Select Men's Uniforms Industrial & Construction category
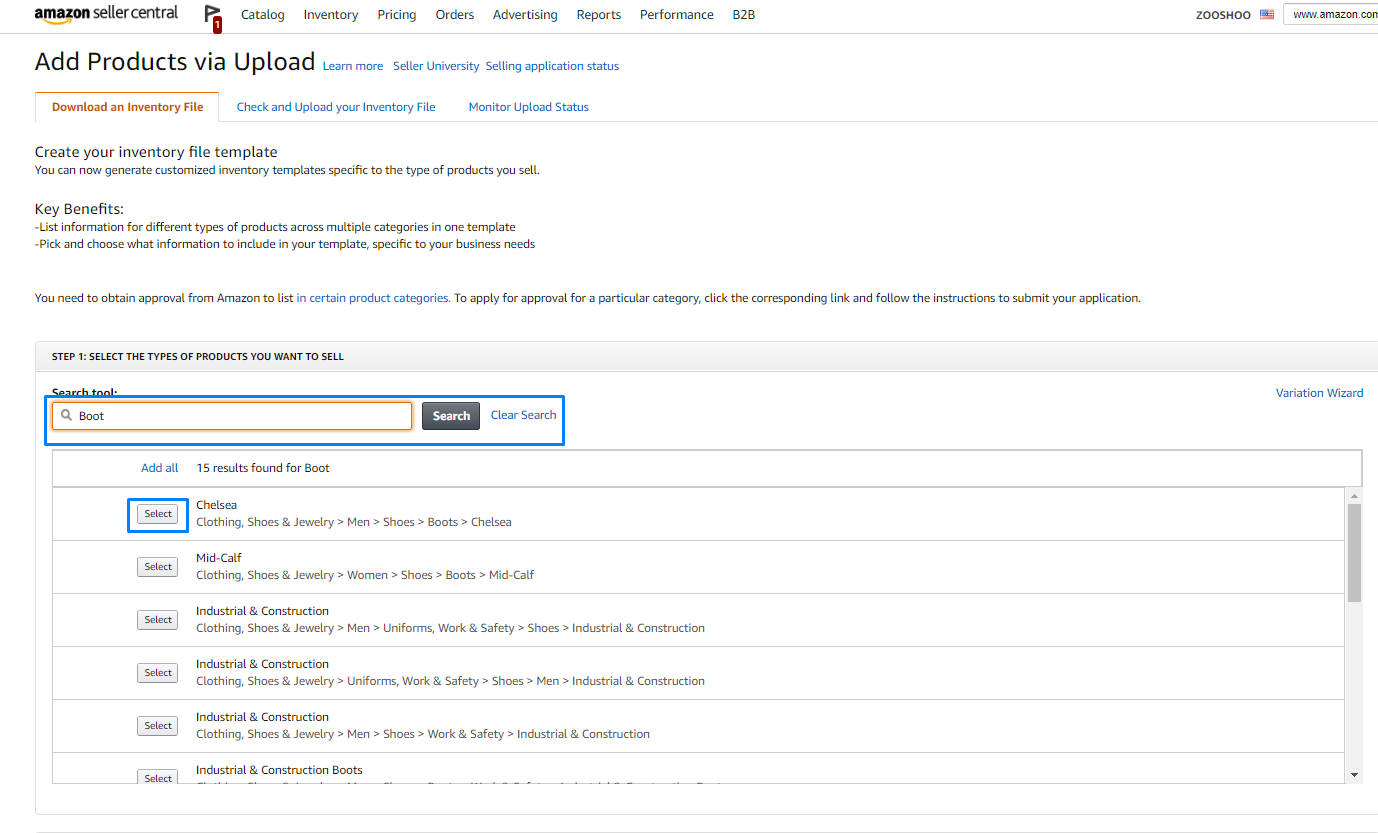Image resolution: width=1378 pixels, height=833 pixels. (x=157, y=619)
